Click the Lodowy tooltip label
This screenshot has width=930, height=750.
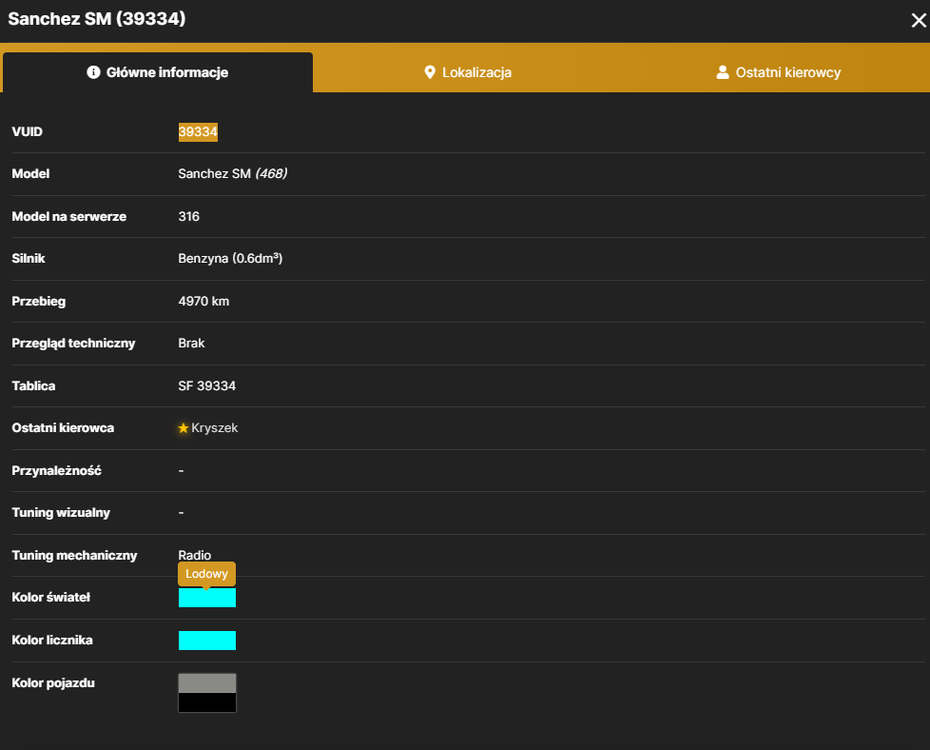[206, 574]
